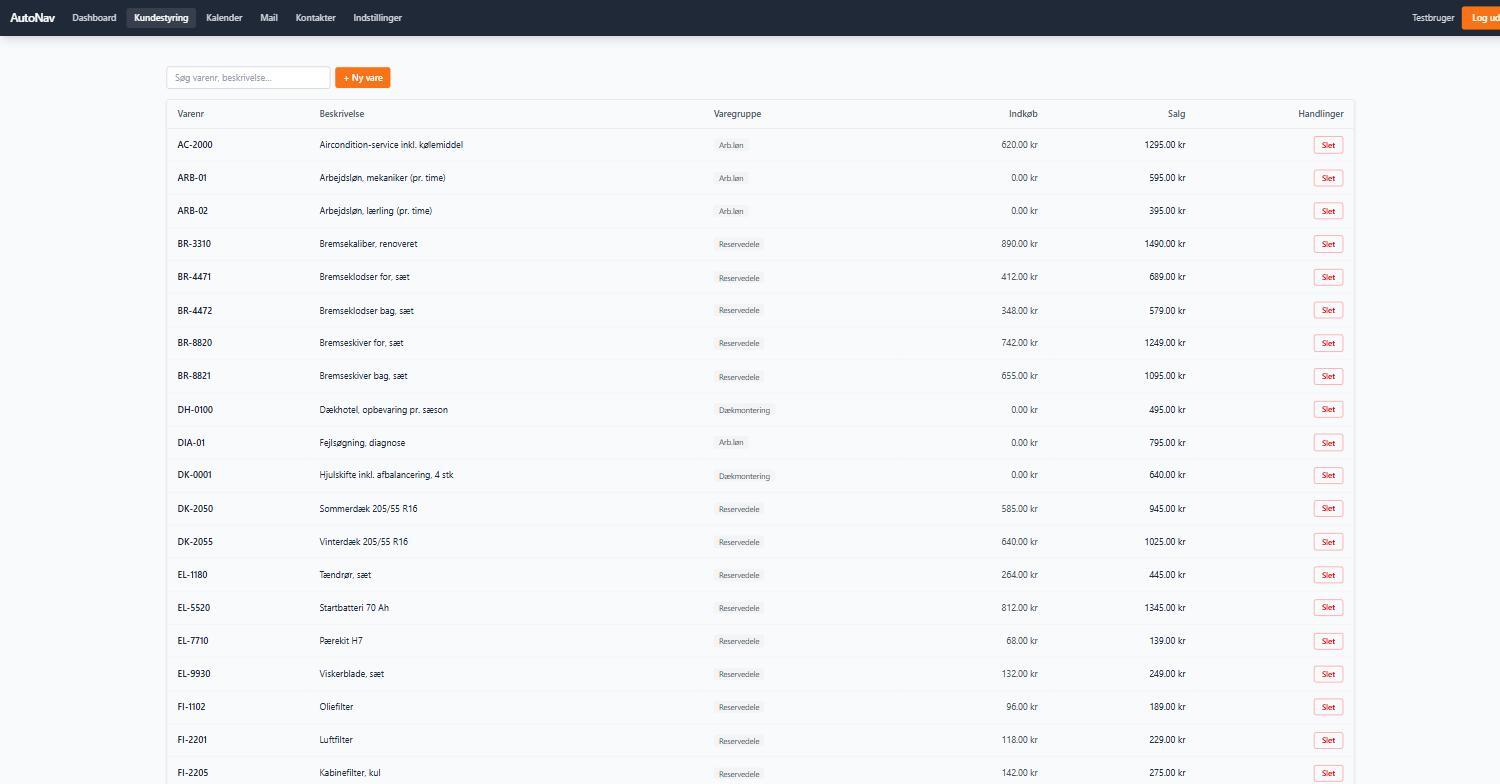The height and width of the screenshot is (784, 1500).
Task: Click the 890.00 kr purchase price
Action: tap(1019, 244)
